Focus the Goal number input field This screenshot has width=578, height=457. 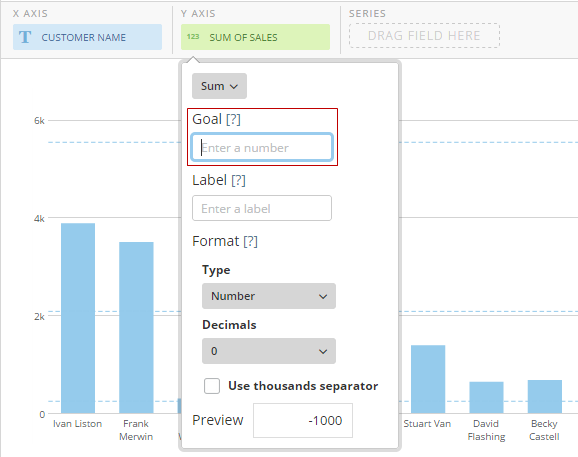[x=262, y=147]
